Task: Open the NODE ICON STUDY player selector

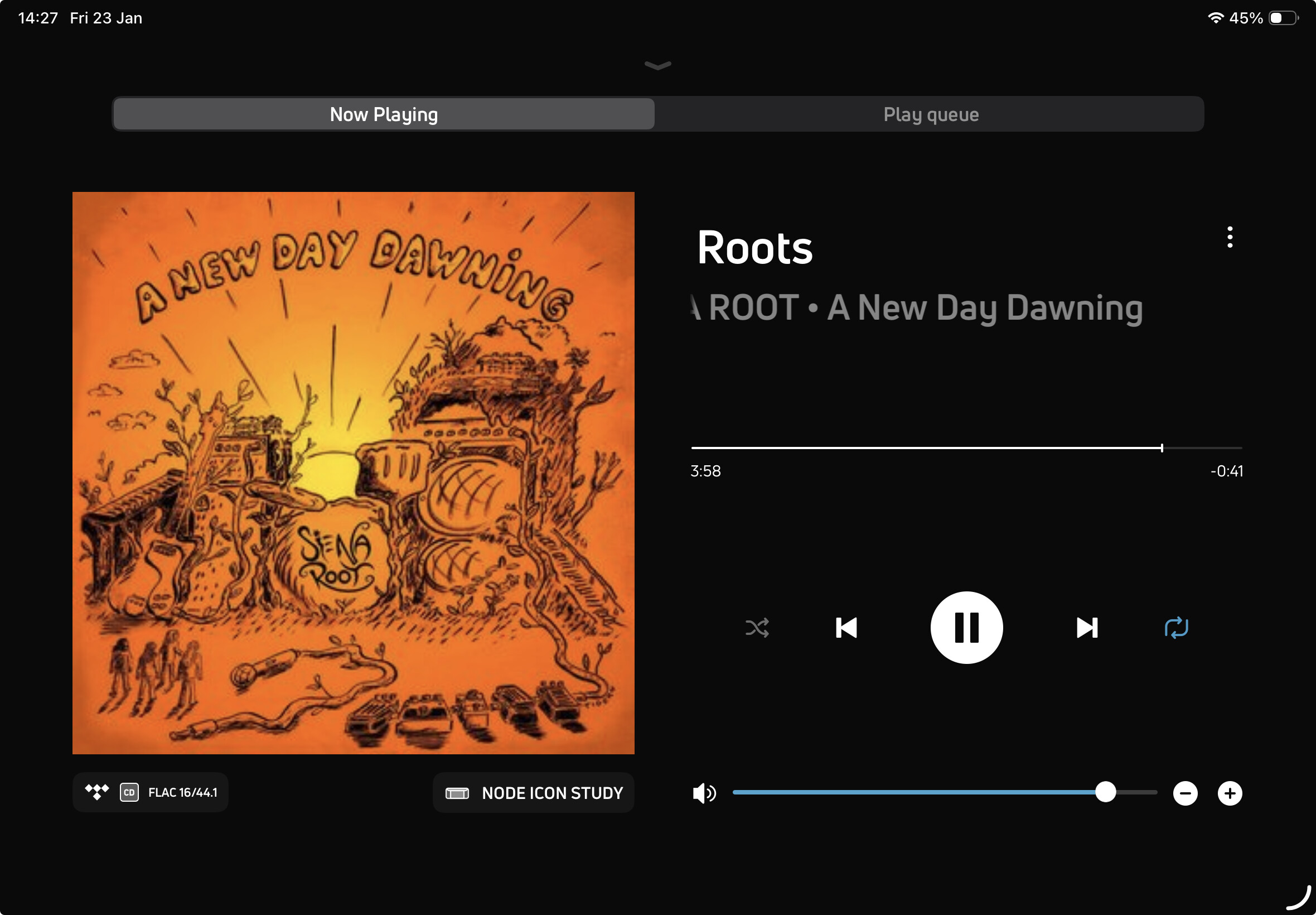Action: 534,793
